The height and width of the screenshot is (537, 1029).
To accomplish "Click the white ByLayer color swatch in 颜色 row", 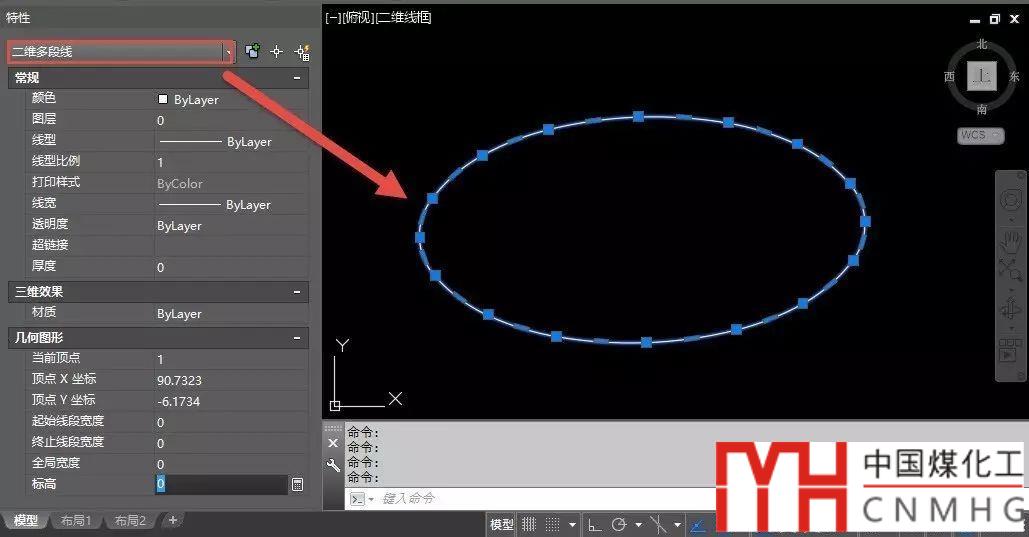I will [163, 99].
